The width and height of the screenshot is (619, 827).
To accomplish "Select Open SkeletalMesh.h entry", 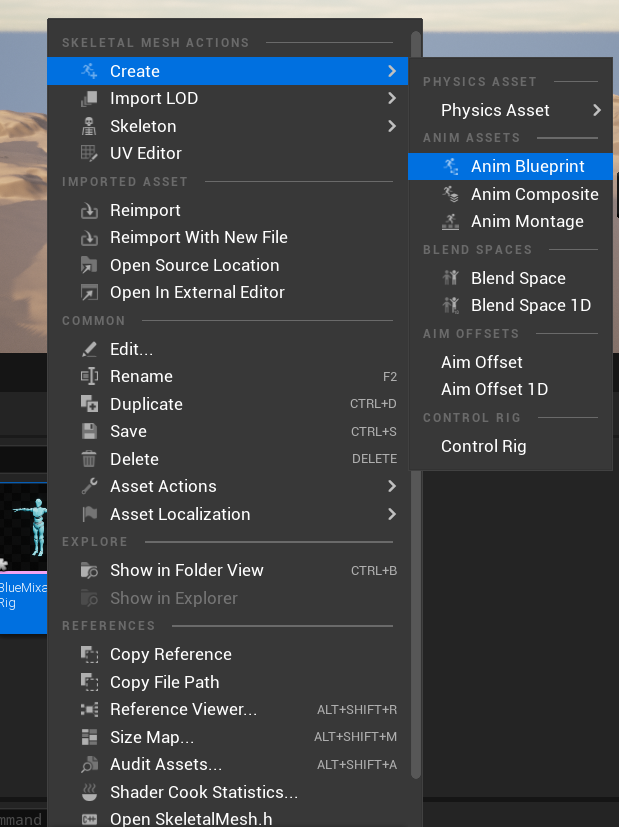I will [x=227, y=819].
